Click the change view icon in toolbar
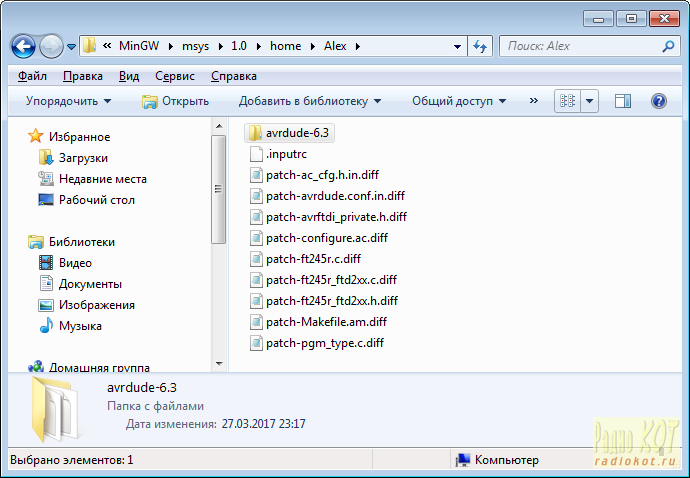Viewport: 690px width, 478px height. (568, 101)
